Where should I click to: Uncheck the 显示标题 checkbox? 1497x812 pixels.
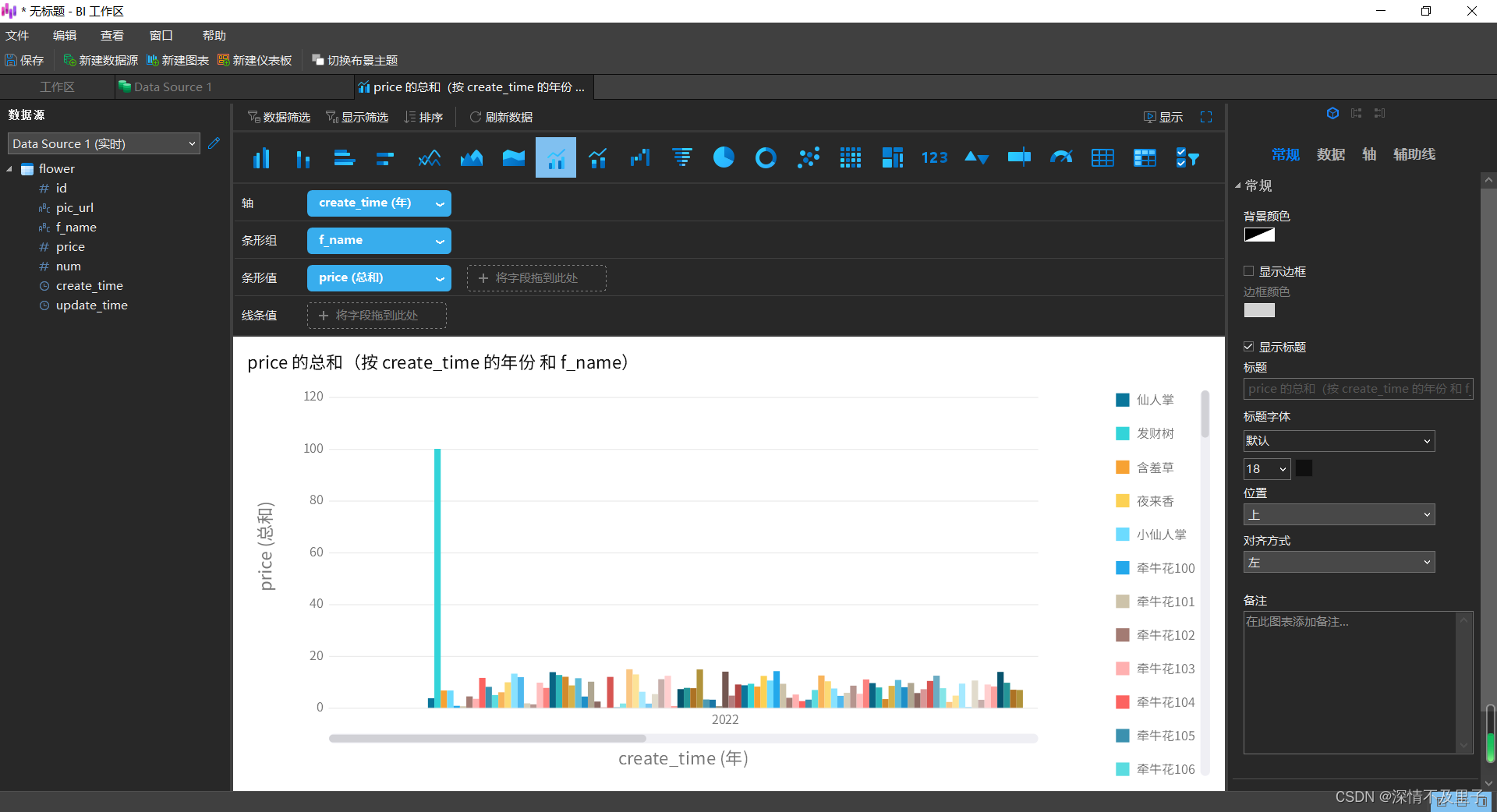(1249, 347)
